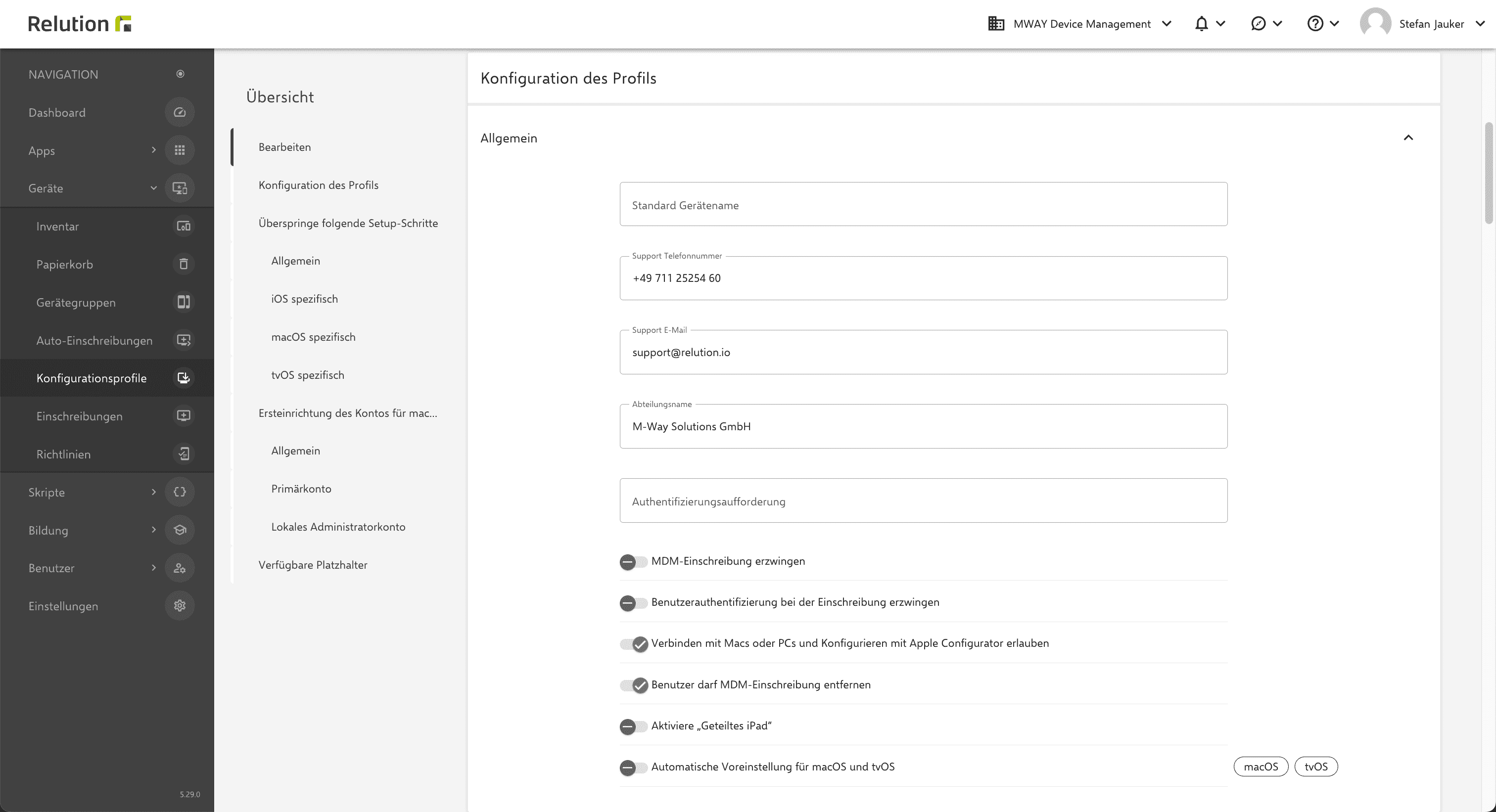Click the Geräte sidebar icon
Viewport: 1496px width, 812px height.
pyautogui.click(x=180, y=188)
